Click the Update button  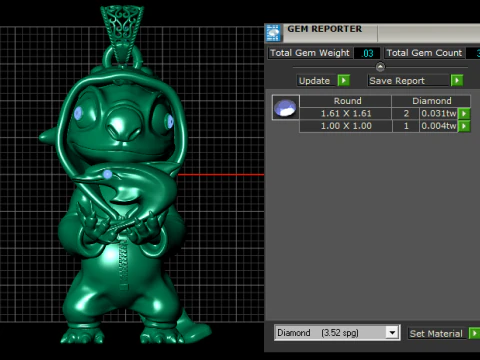pyautogui.click(x=316, y=81)
